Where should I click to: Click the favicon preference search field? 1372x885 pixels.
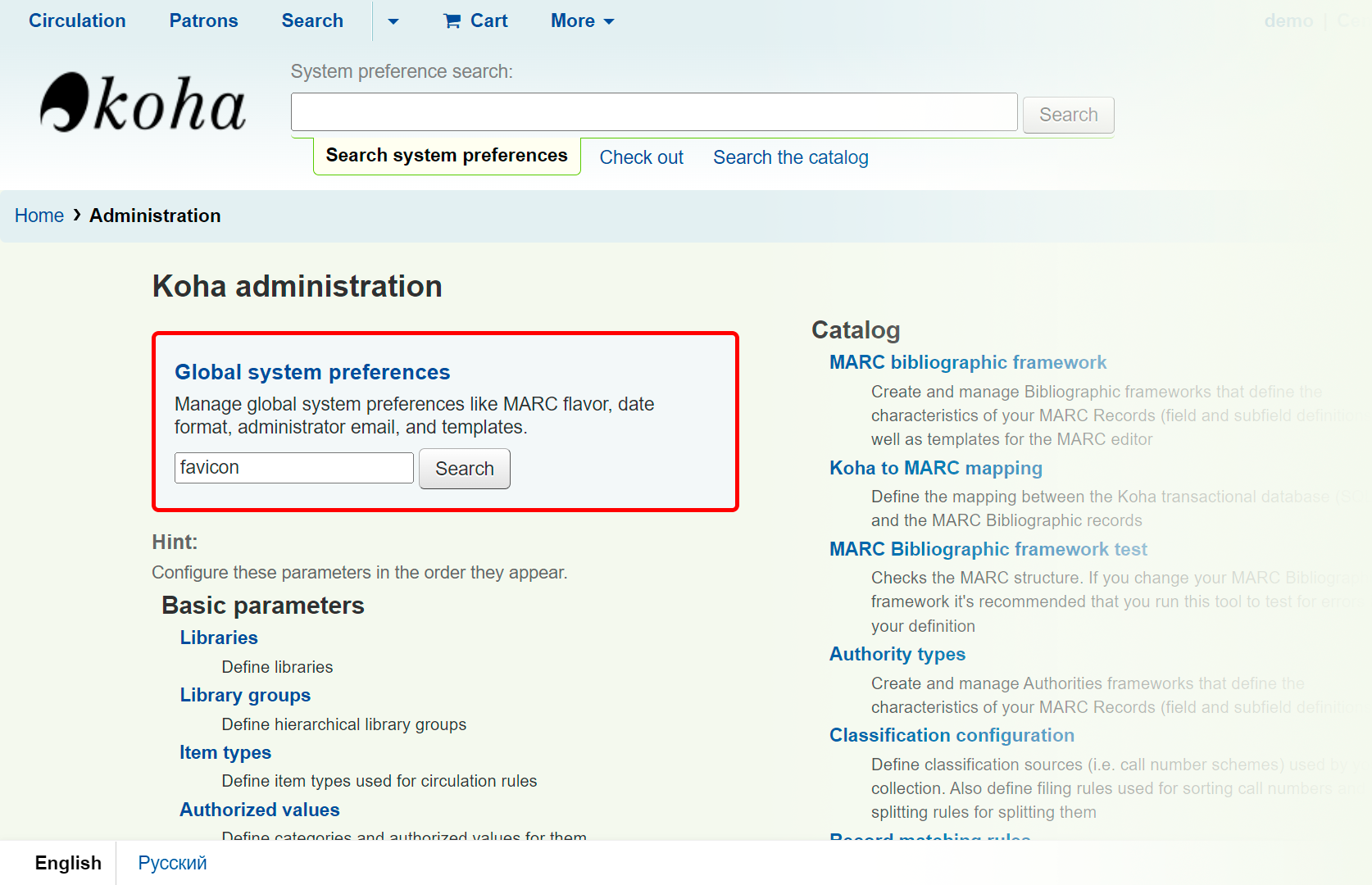pos(293,468)
